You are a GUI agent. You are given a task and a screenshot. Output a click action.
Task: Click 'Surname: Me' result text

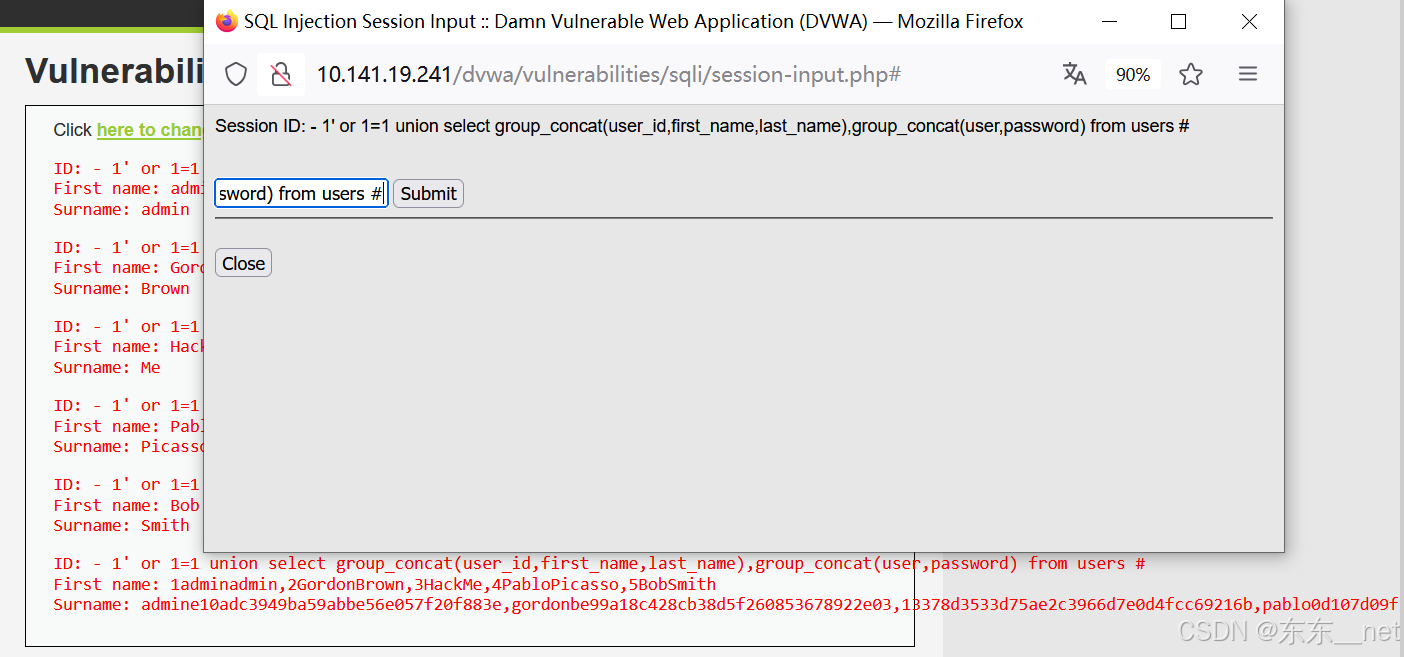107,367
